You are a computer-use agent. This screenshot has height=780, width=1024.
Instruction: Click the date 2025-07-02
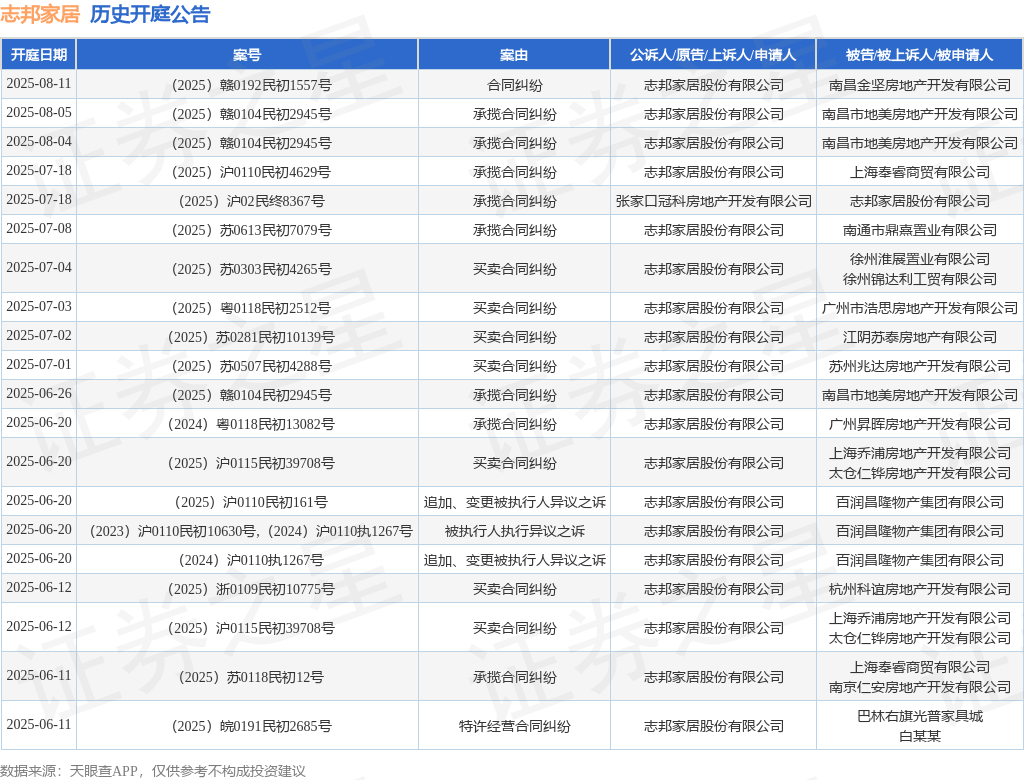39,335
